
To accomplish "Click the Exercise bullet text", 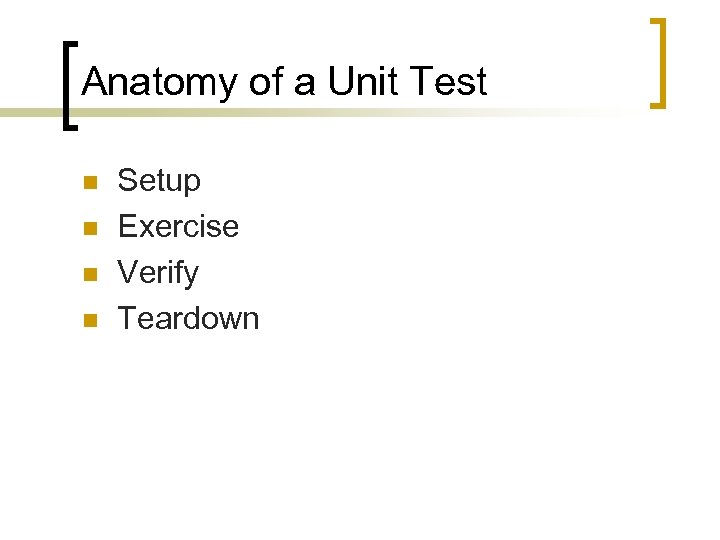I will [x=178, y=227].
